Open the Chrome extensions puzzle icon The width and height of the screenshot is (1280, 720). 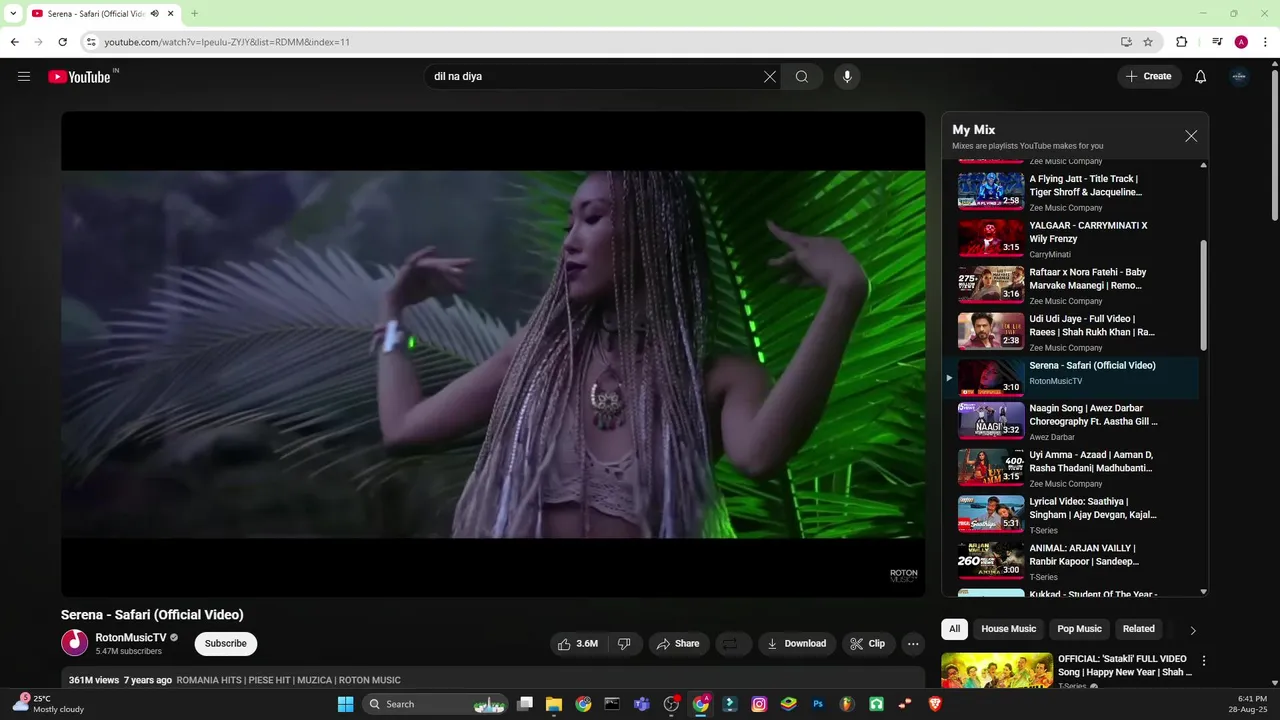coord(1182,42)
